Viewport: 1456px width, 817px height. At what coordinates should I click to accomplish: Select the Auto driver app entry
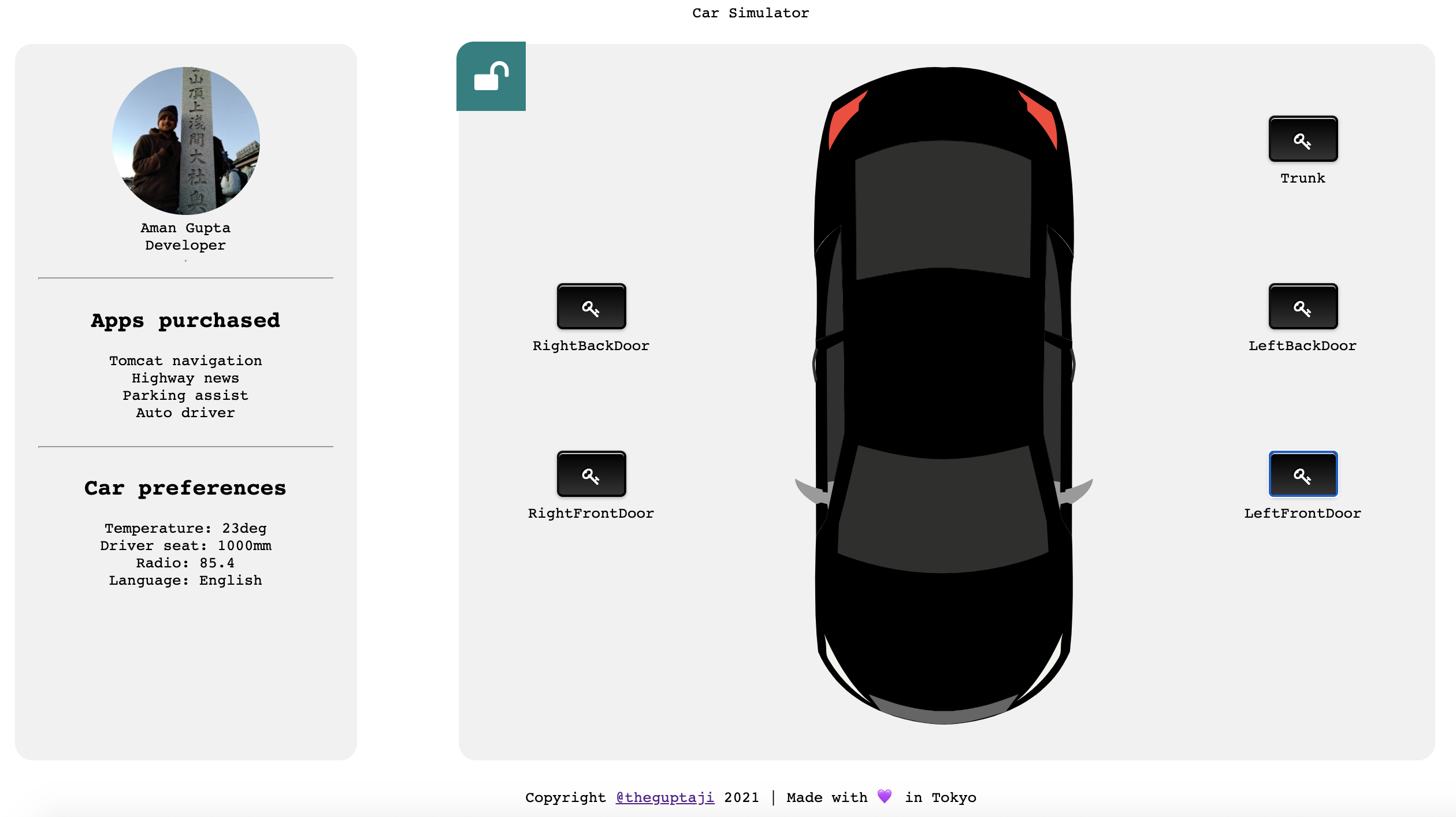point(185,413)
